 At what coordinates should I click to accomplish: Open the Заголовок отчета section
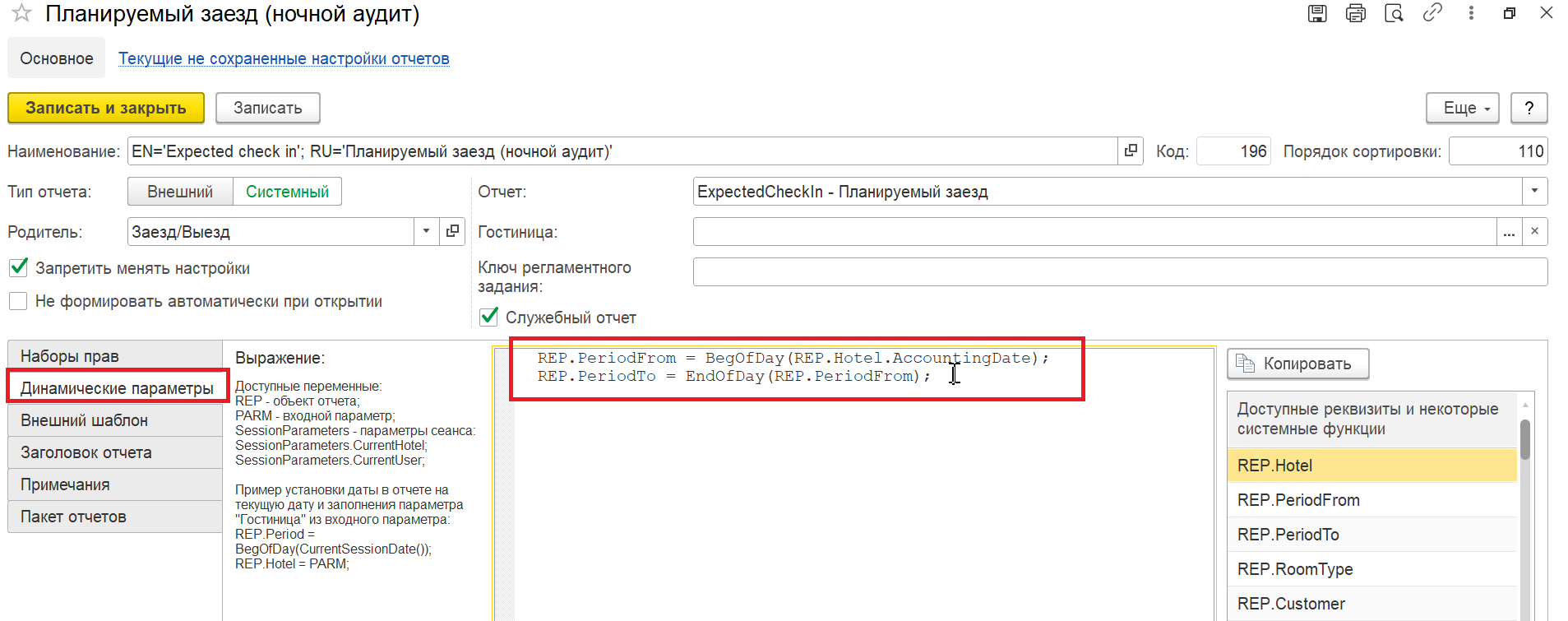click(115, 452)
